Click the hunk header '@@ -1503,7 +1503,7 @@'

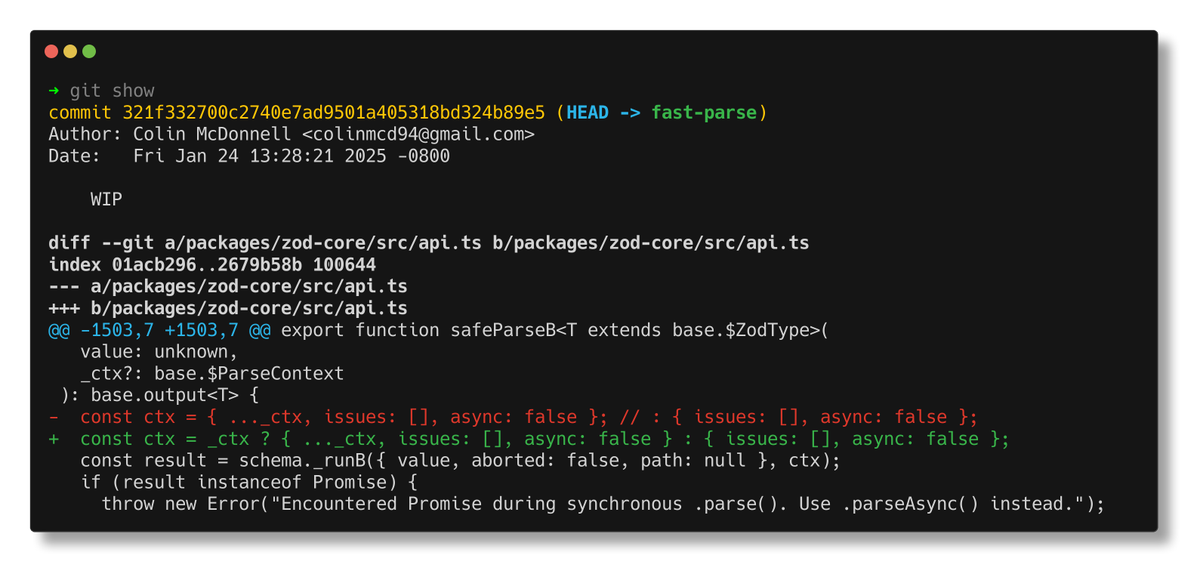tap(159, 331)
